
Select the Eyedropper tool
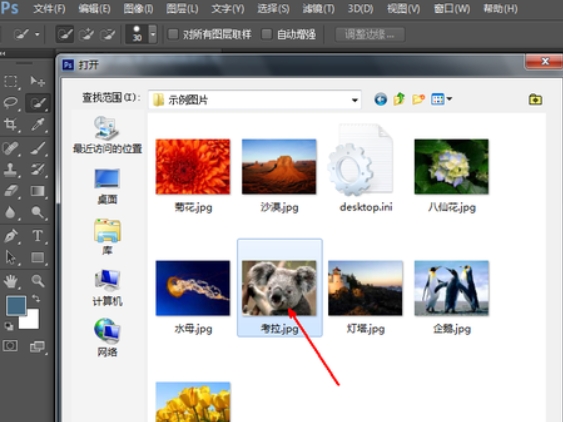point(37,125)
